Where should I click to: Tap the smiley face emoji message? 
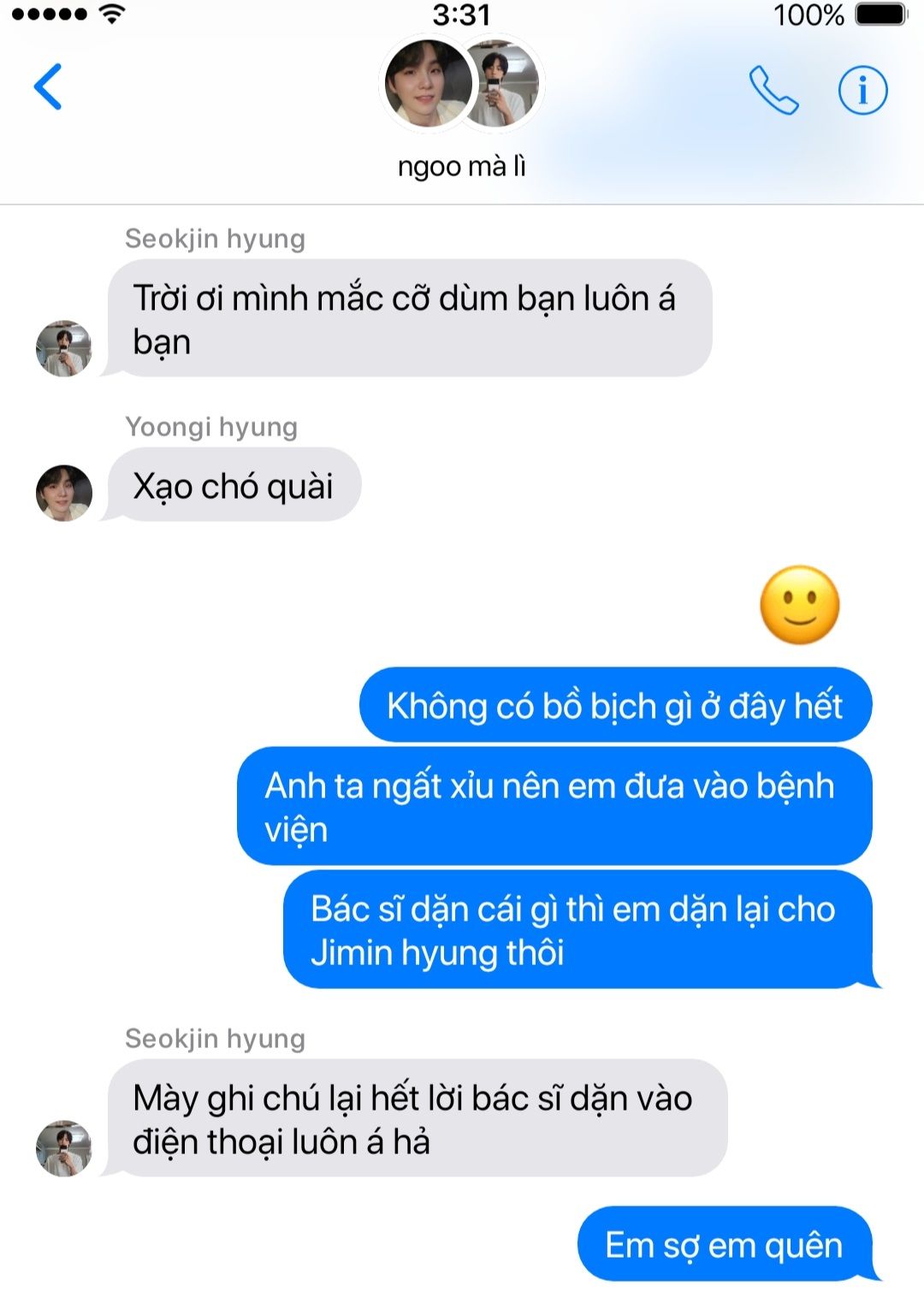pyautogui.click(x=800, y=605)
